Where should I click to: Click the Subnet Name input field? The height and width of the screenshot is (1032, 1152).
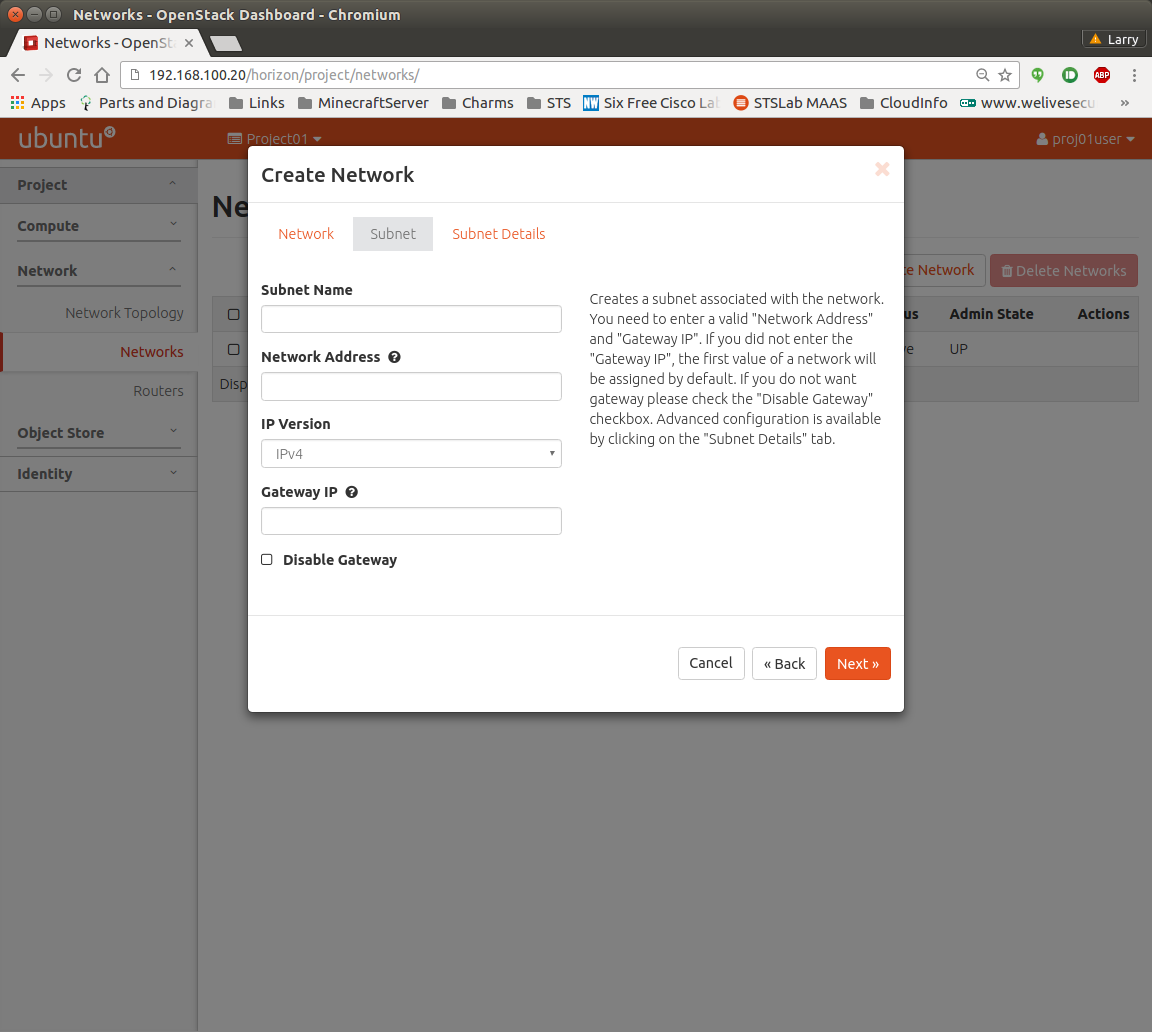point(411,319)
